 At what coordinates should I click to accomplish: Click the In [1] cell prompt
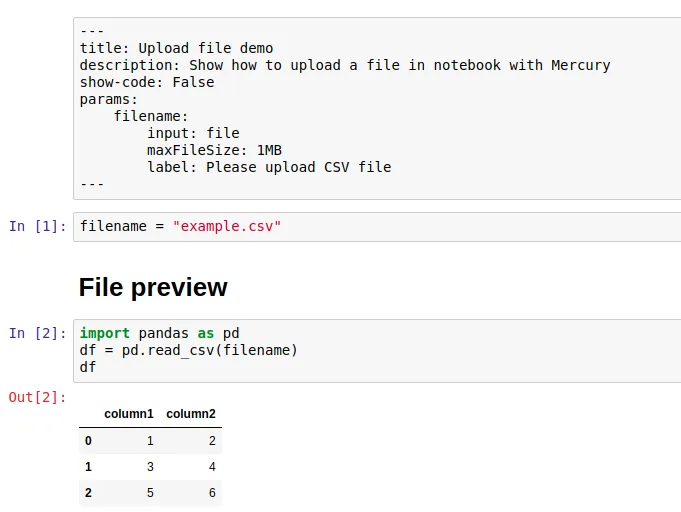tap(37, 226)
